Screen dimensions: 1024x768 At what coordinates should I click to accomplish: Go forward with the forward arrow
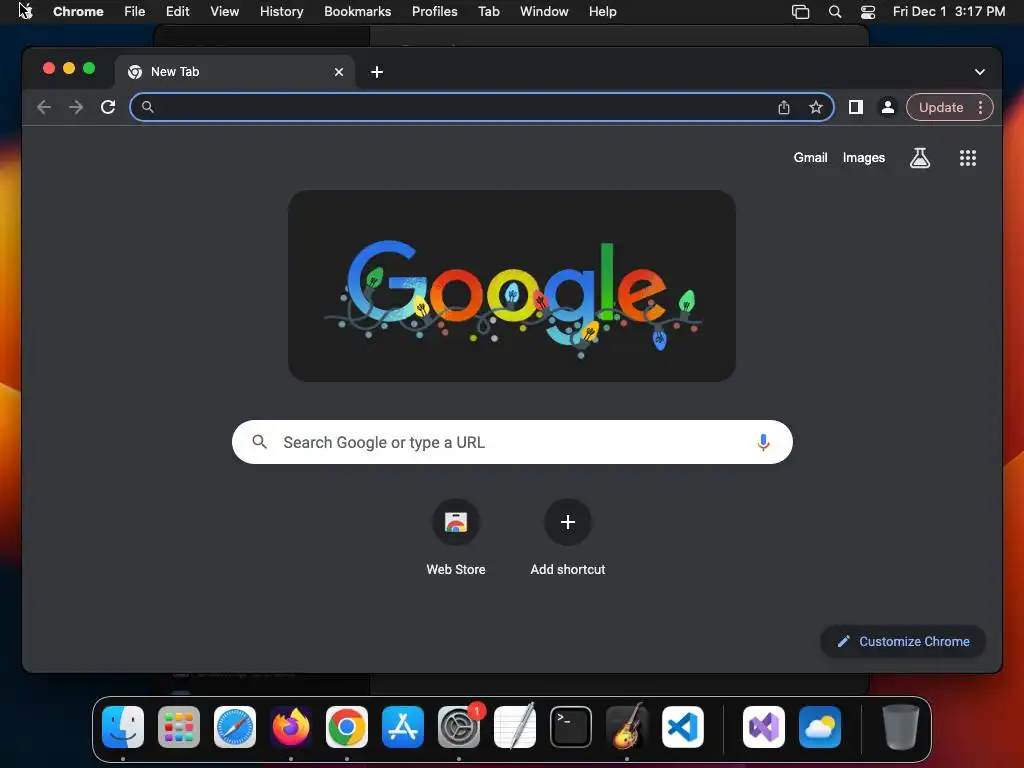click(76, 107)
